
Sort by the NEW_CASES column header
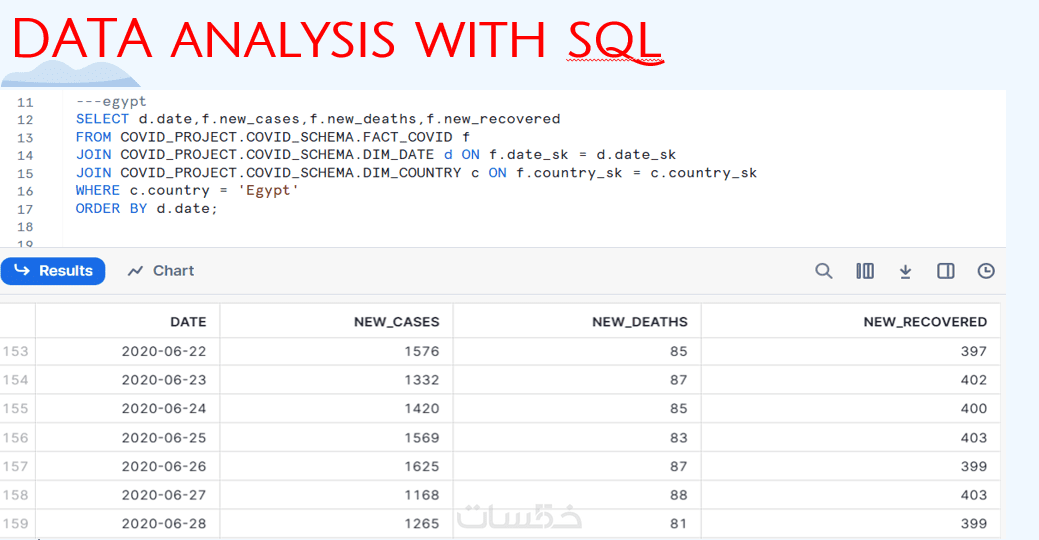(x=396, y=322)
